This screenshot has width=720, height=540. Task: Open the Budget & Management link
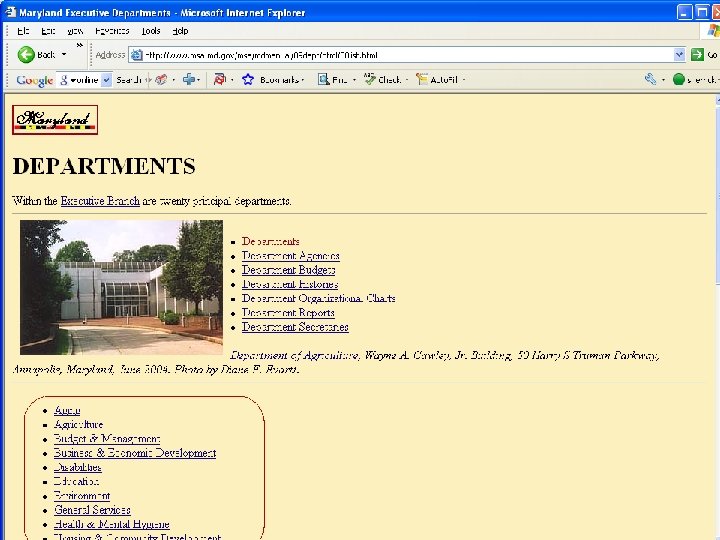coord(107,439)
